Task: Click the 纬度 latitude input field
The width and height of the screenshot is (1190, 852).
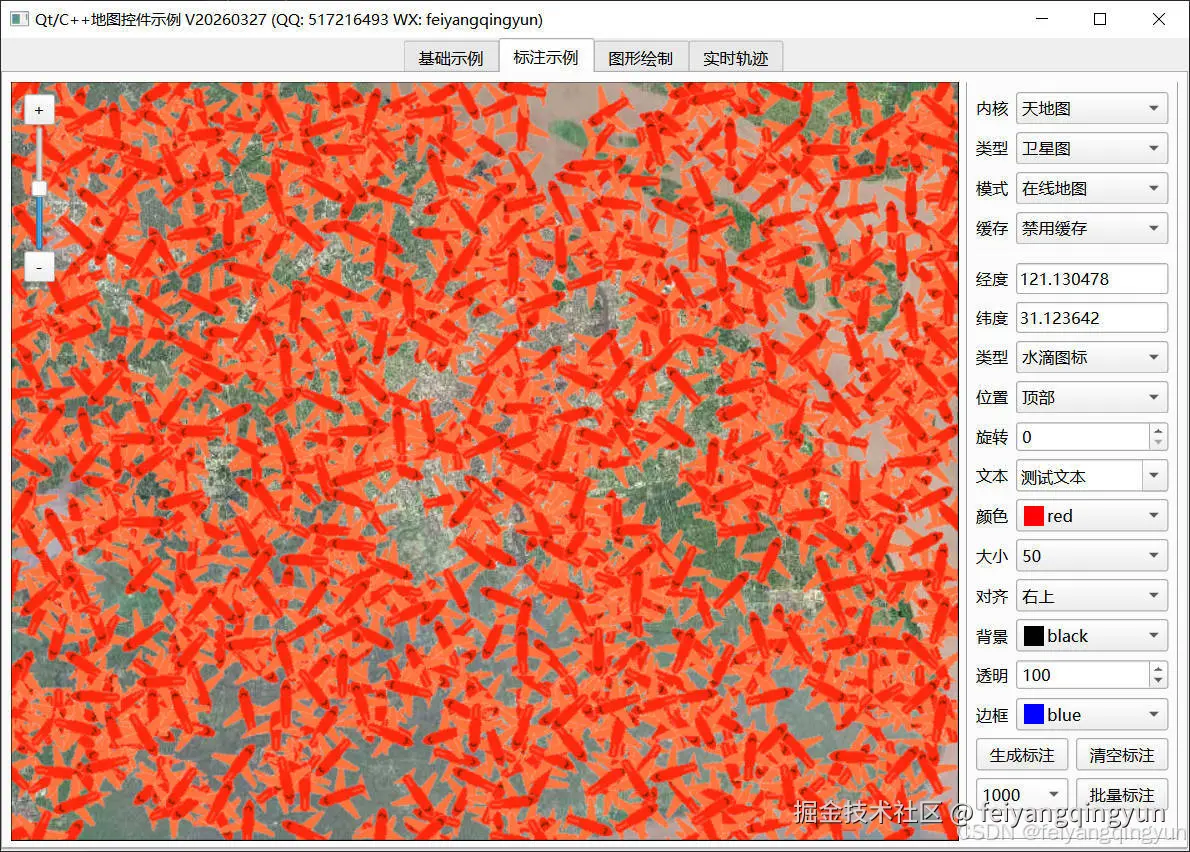Action: coord(1091,318)
